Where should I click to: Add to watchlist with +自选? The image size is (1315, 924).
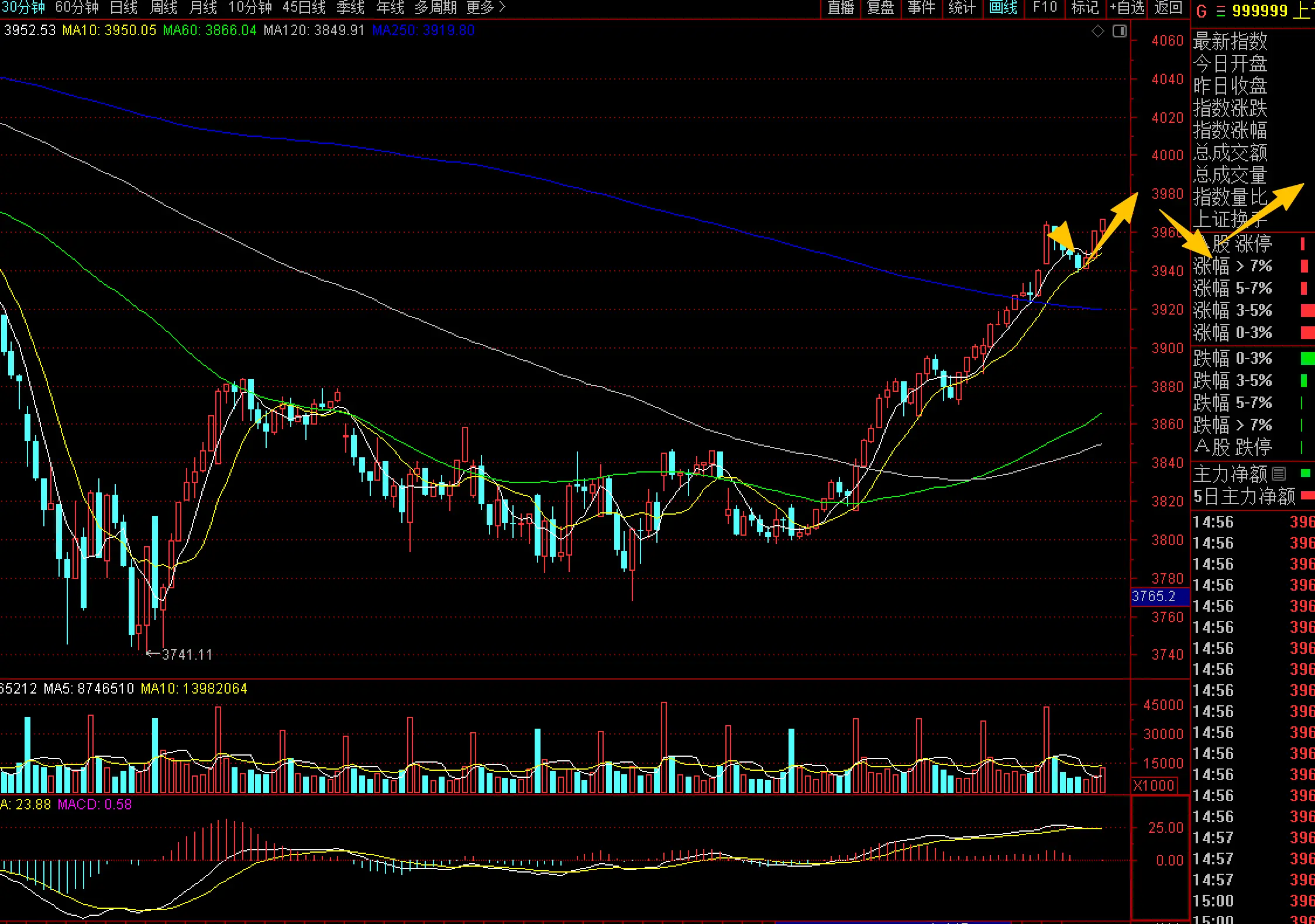1127,8
